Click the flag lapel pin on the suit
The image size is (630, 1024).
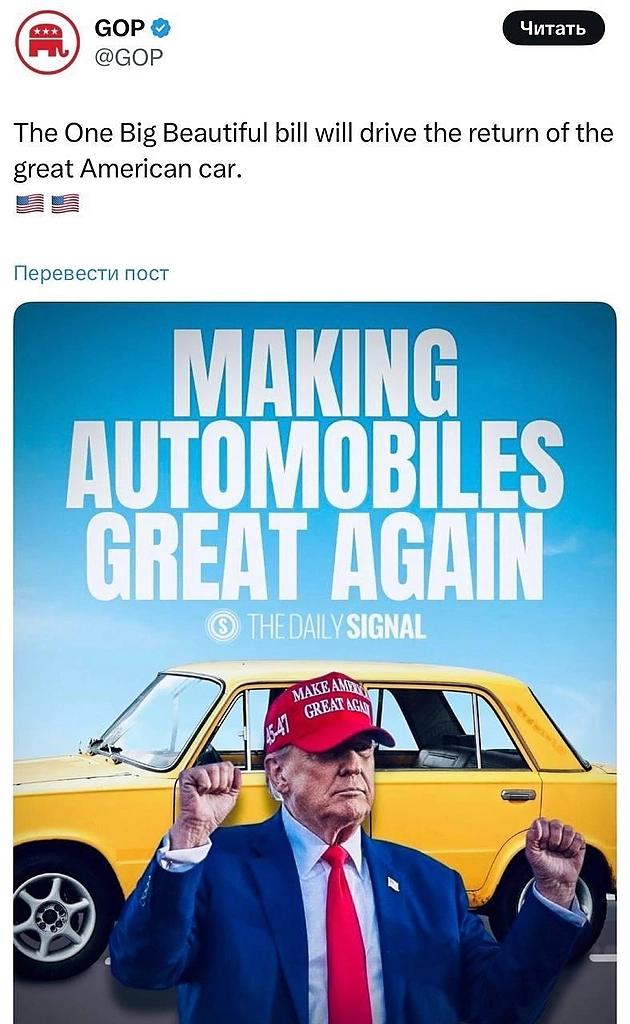pyautogui.click(x=394, y=883)
